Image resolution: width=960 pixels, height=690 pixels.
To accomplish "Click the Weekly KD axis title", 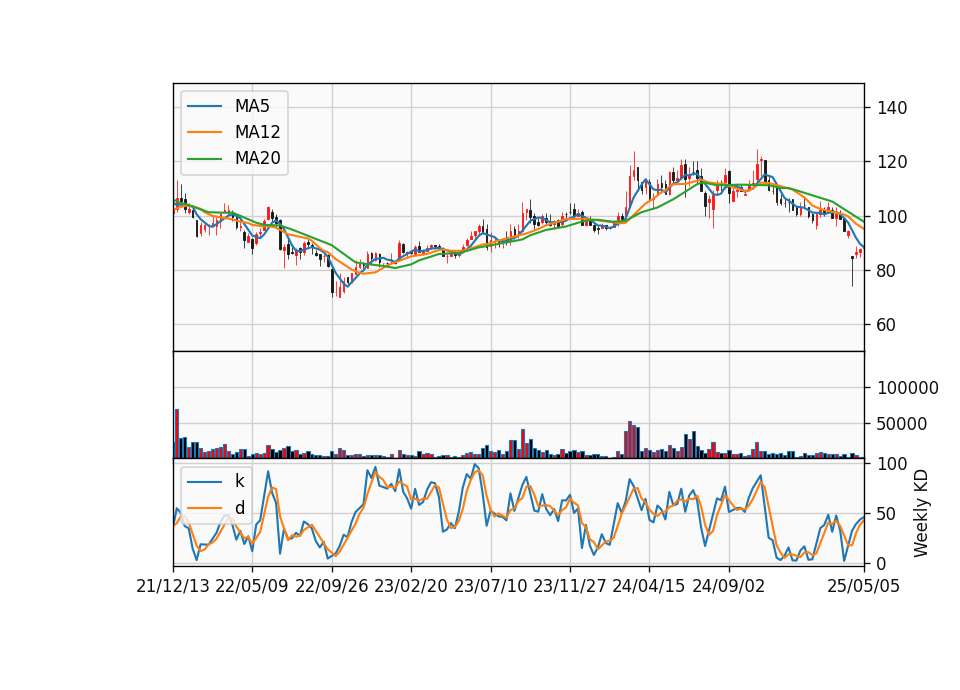I will click(x=921, y=514).
